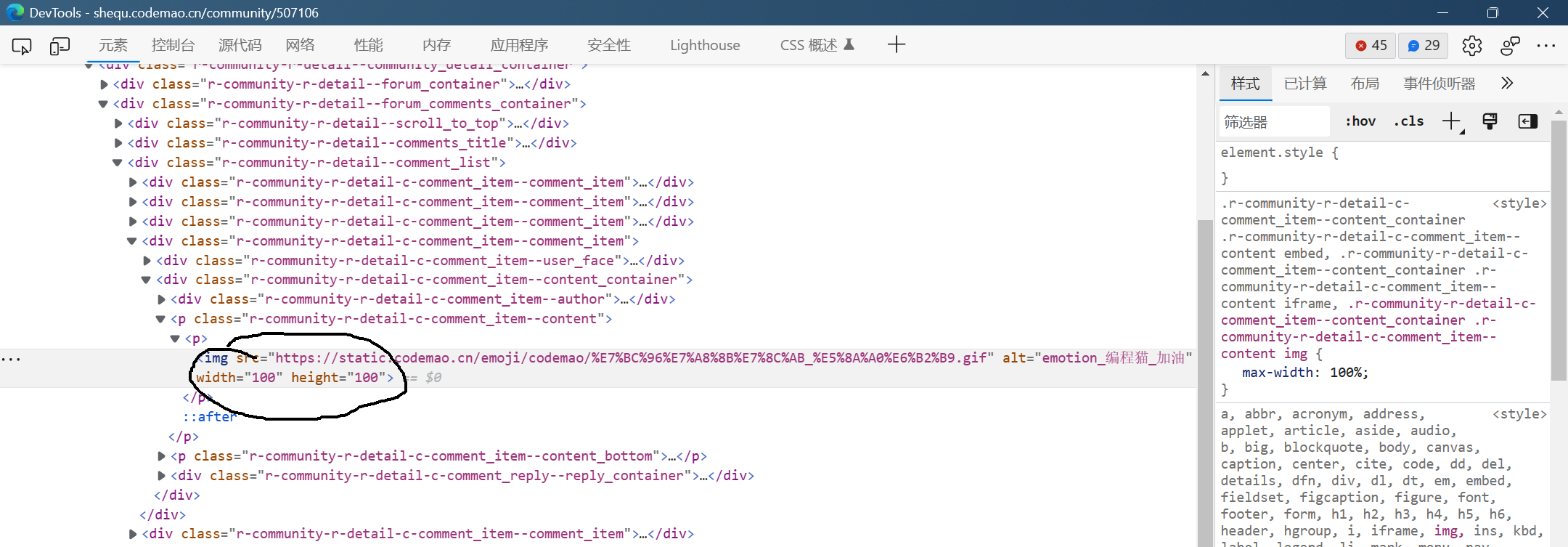Select the reply_container div row text
Image resolution: width=1568 pixels, height=547 pixels.
[x=462, y=476]
